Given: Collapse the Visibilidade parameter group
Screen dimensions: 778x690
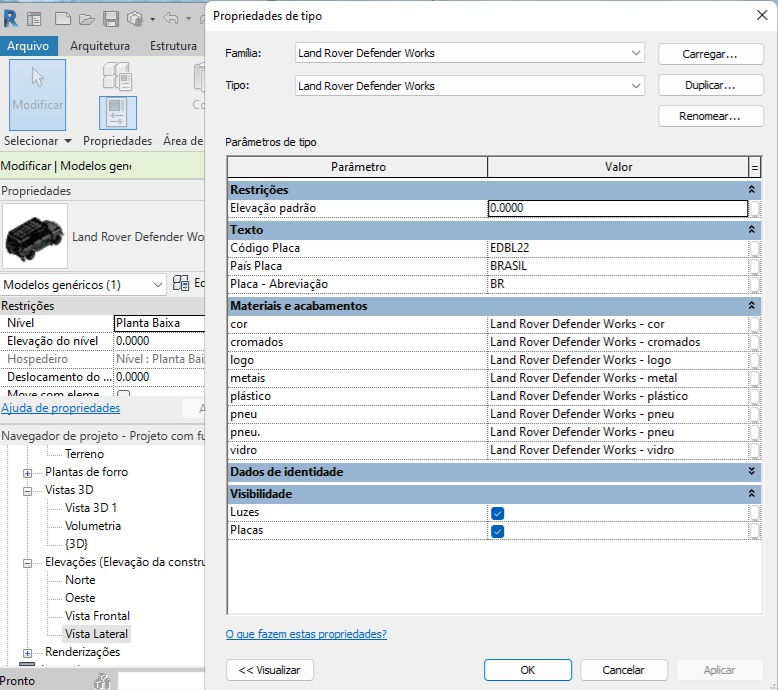Looking at the screenshot, I should pos(751,494).
